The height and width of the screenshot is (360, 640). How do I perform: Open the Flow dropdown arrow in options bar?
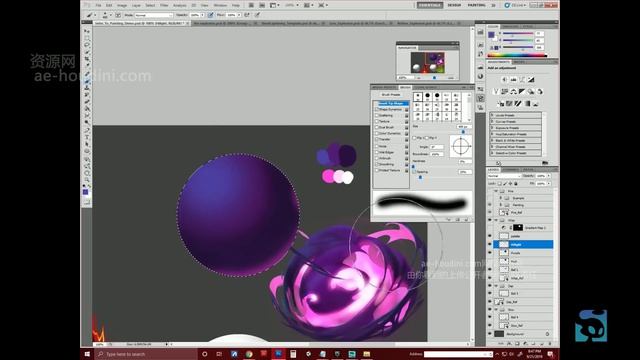coord(239,15)
